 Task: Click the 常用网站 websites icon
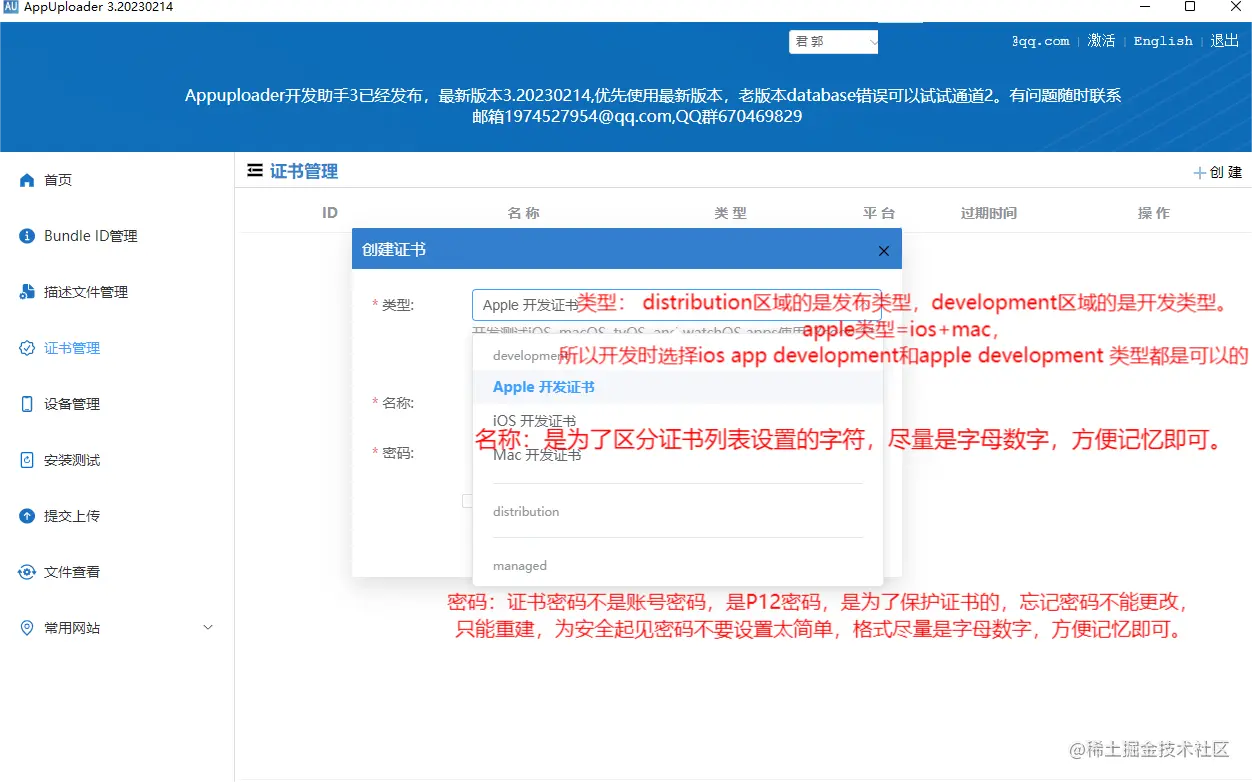[x=26, y=627]
